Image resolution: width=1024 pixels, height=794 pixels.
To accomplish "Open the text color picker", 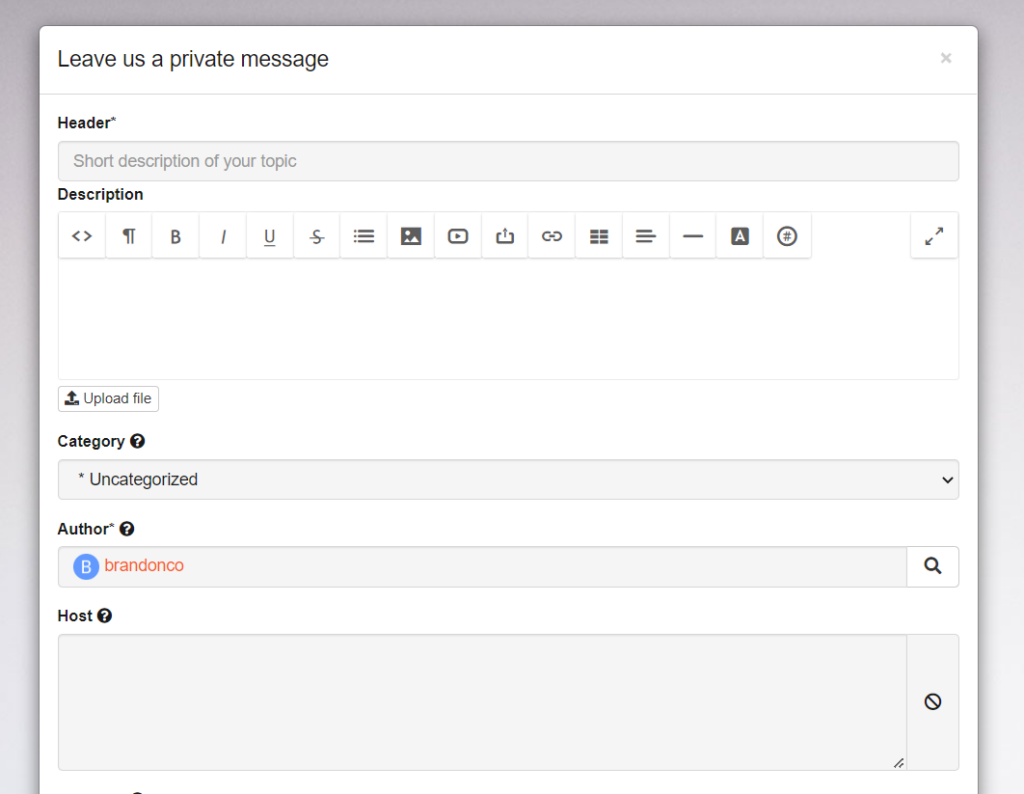I will click(x=740, y=236).
